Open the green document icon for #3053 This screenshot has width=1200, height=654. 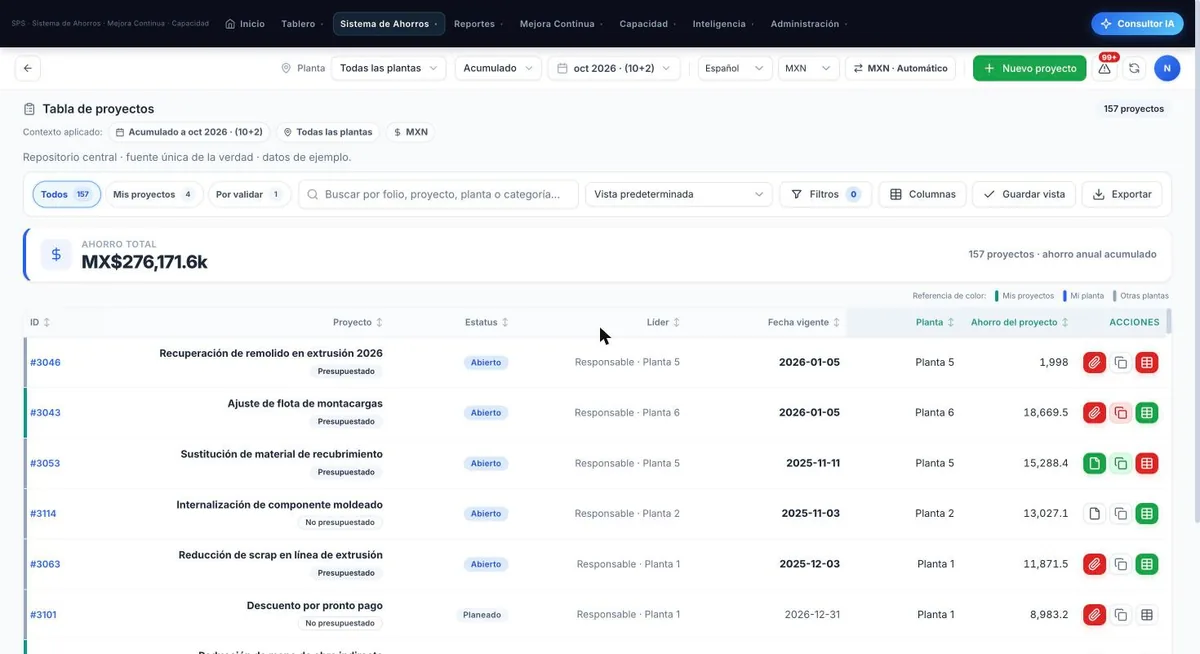tap(1094, 463)
